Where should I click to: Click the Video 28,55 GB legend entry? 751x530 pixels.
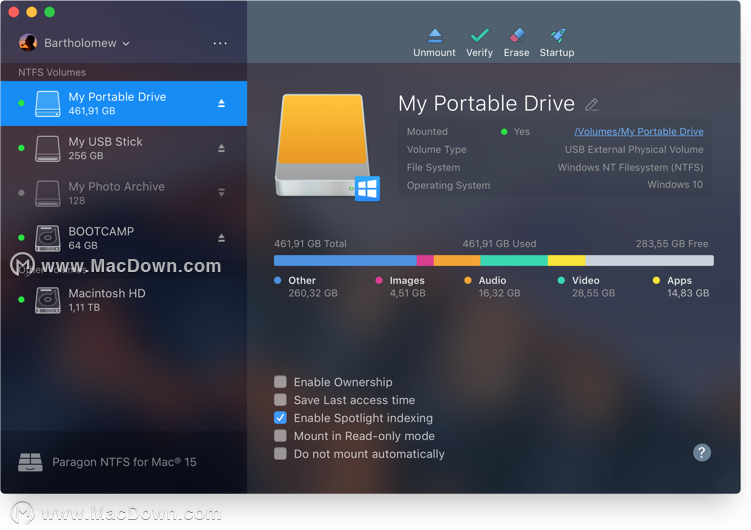(x=586, y=286)
